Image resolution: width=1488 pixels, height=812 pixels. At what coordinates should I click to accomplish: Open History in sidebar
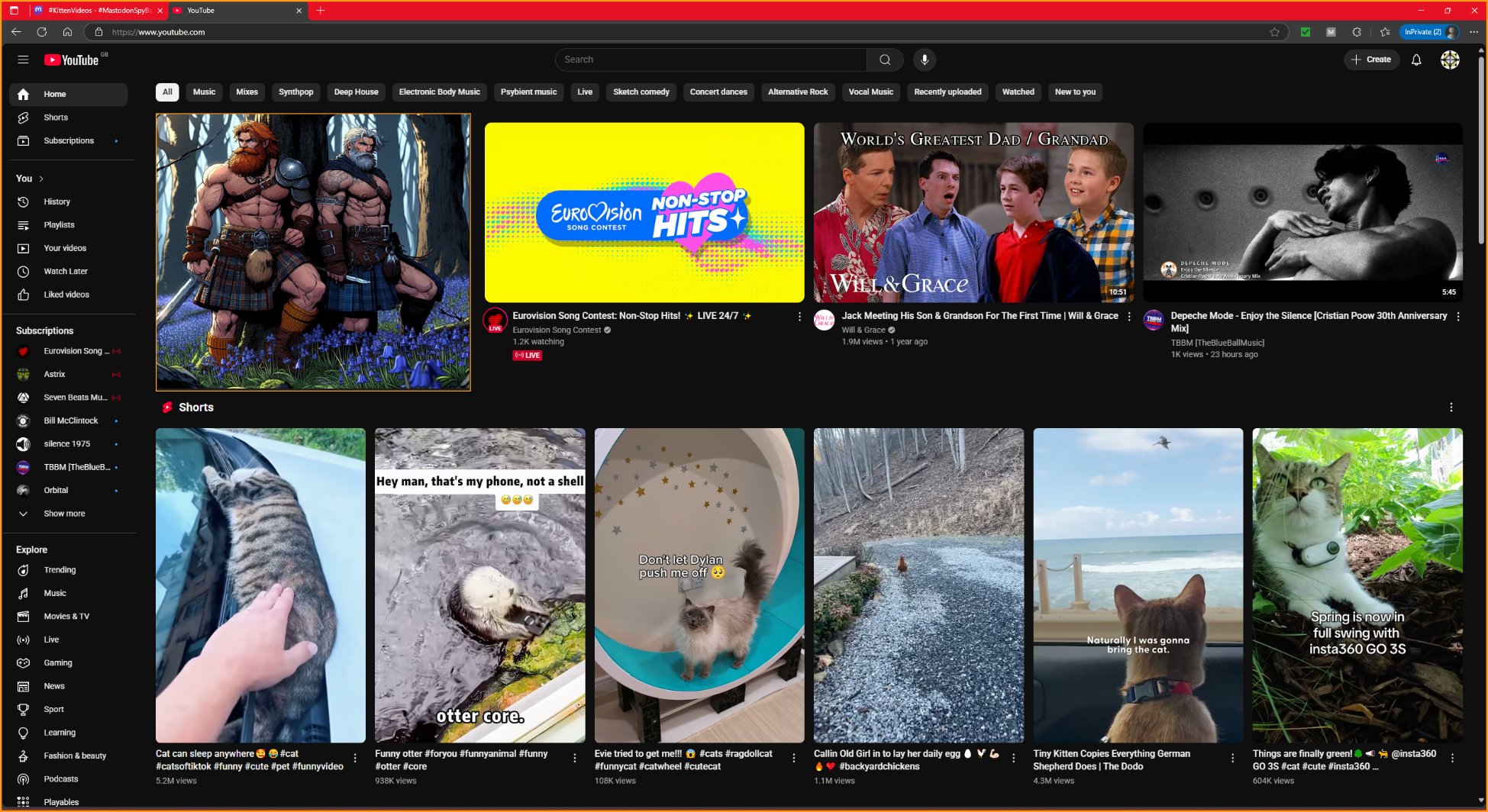(x=68, y=201)
